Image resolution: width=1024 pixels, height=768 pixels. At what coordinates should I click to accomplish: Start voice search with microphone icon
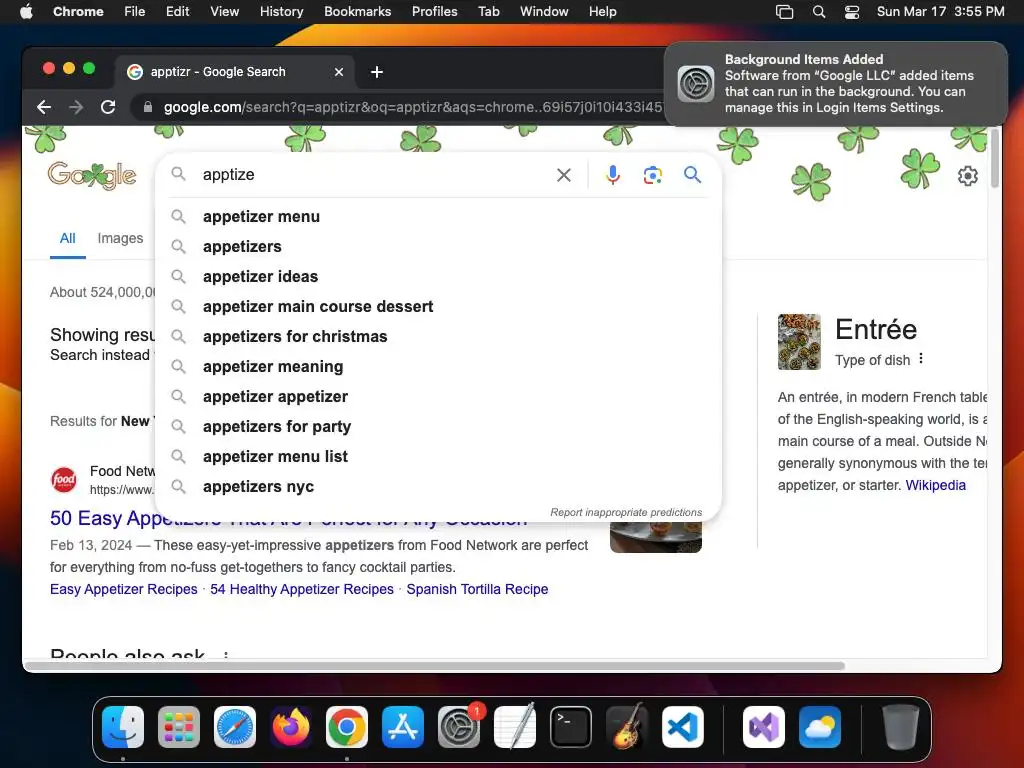pyautogui.click(x=613, y=175)
